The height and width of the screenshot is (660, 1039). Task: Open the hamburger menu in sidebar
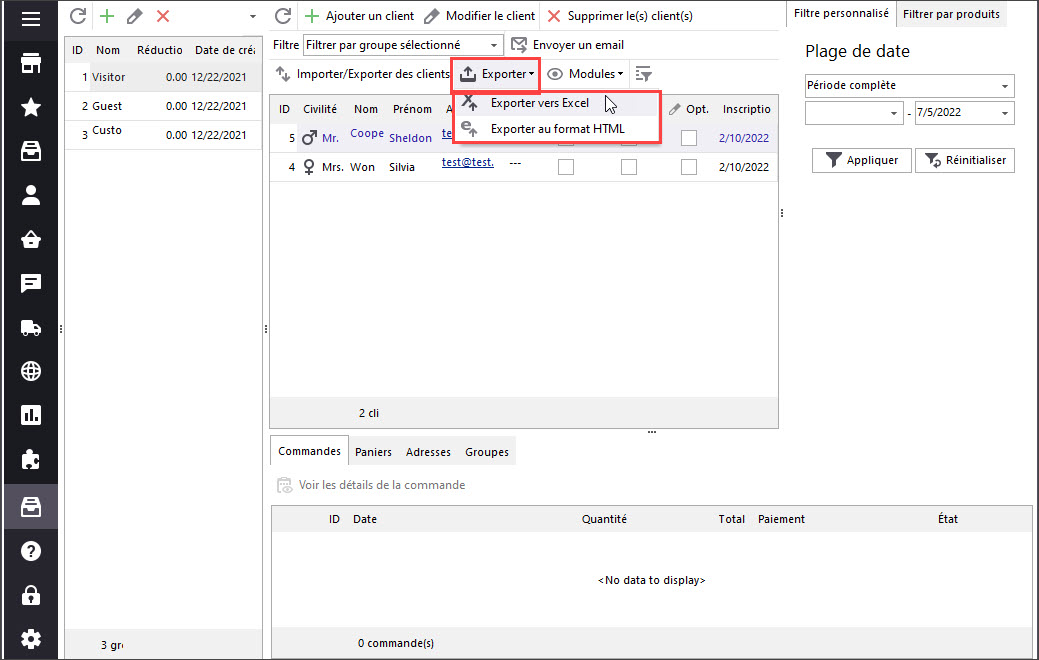[30, 19]
